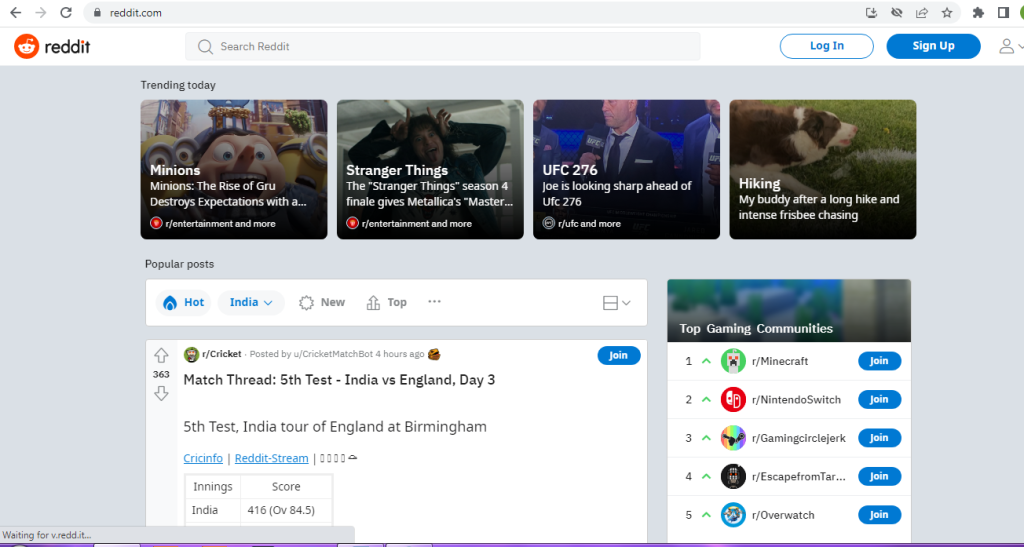Click the install app icon in the address bar
This screenshot has width=1024, height=547.
pos(871,12)
